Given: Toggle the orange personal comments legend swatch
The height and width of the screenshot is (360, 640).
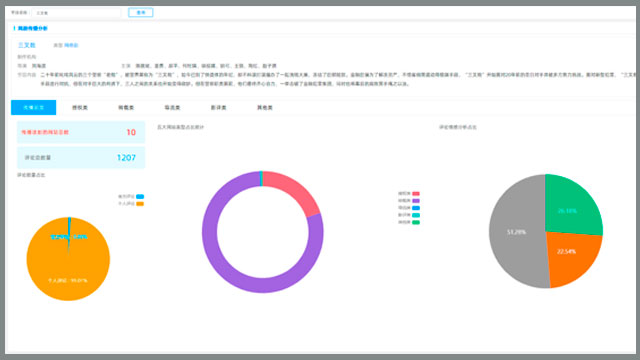Looking at the screenshot, I should coord(140,204).
